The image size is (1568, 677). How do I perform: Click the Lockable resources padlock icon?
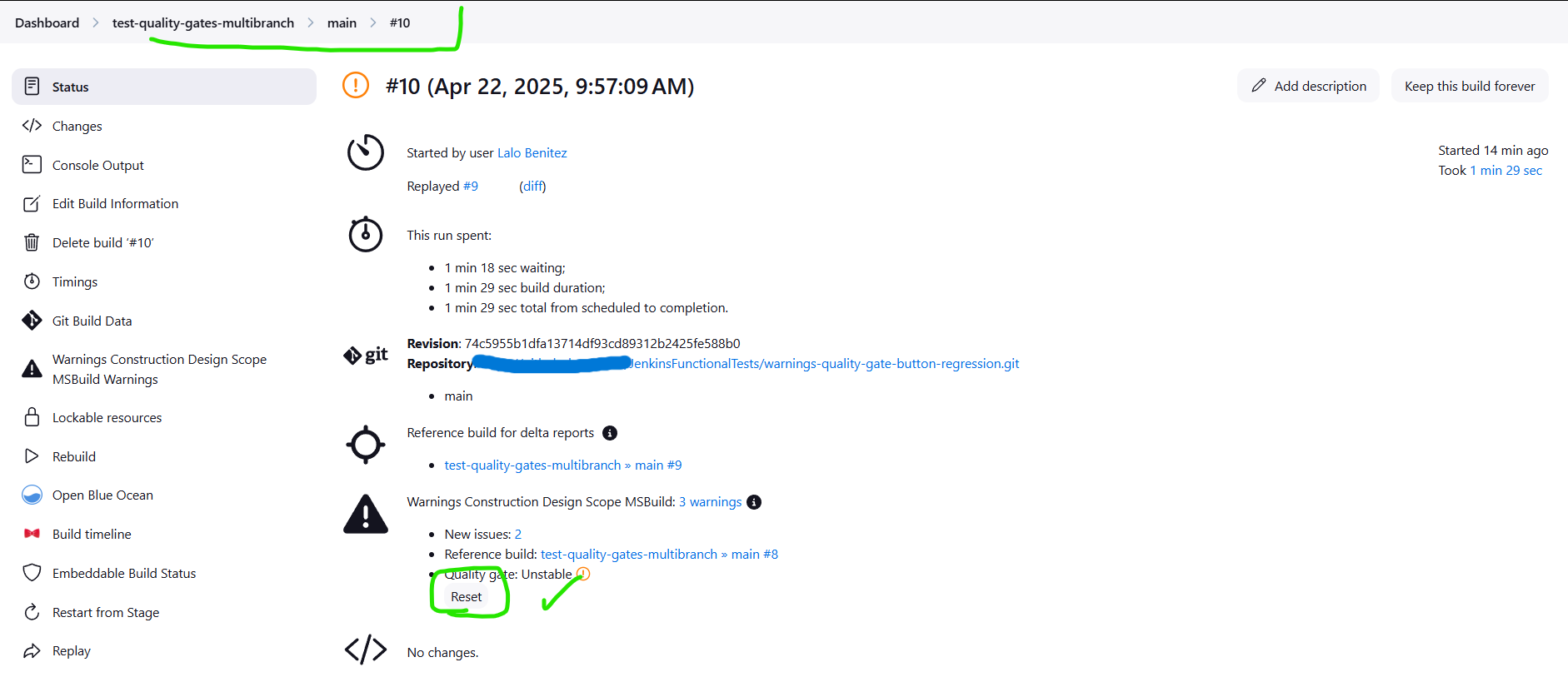[32, 417]
